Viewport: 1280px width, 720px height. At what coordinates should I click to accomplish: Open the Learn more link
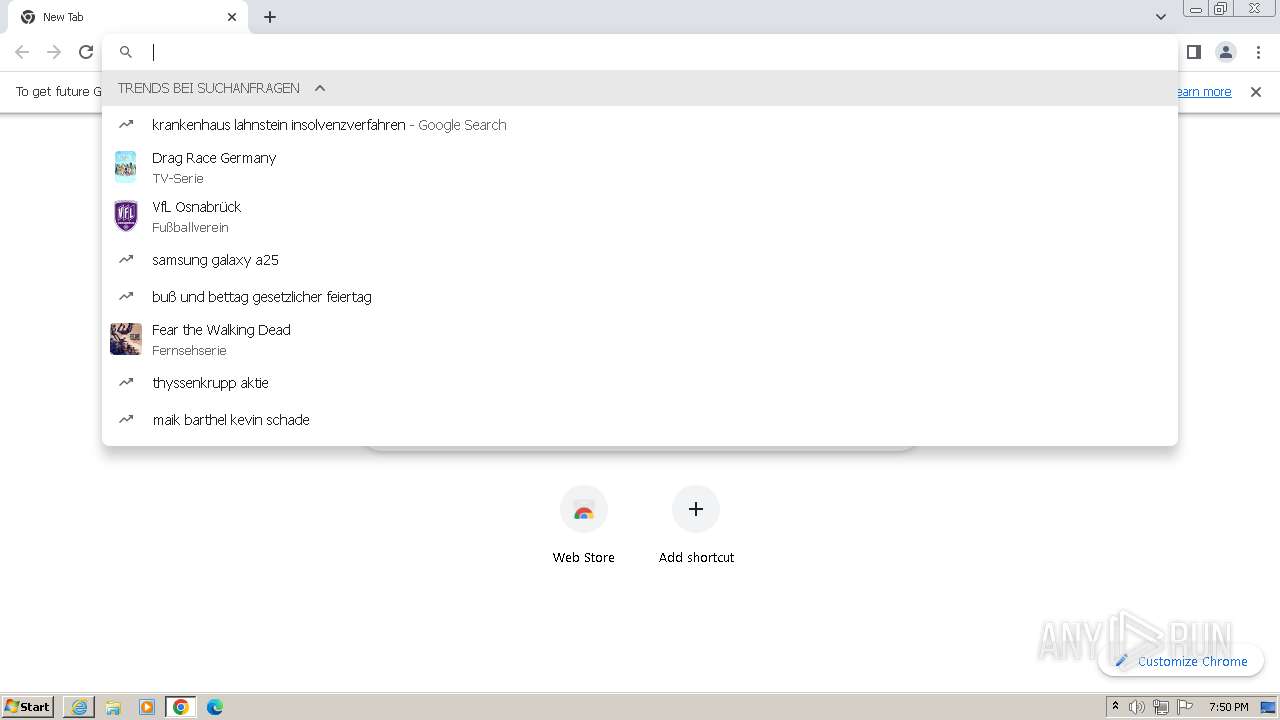point(1204,91)
